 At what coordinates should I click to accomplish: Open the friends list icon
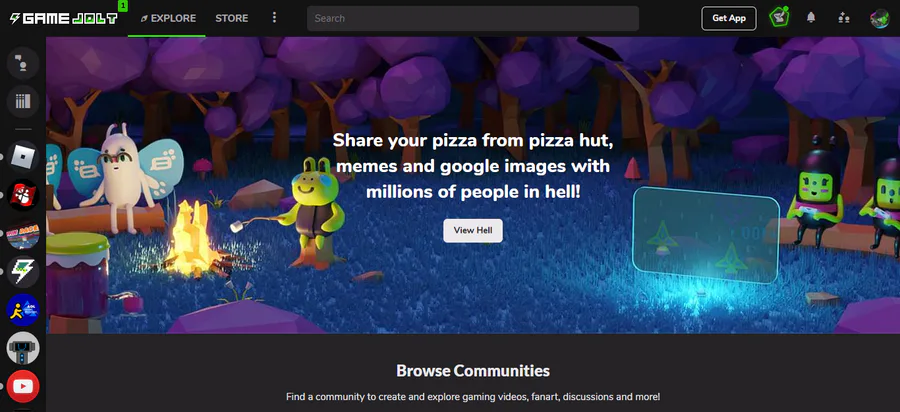(x=843, y=18)
